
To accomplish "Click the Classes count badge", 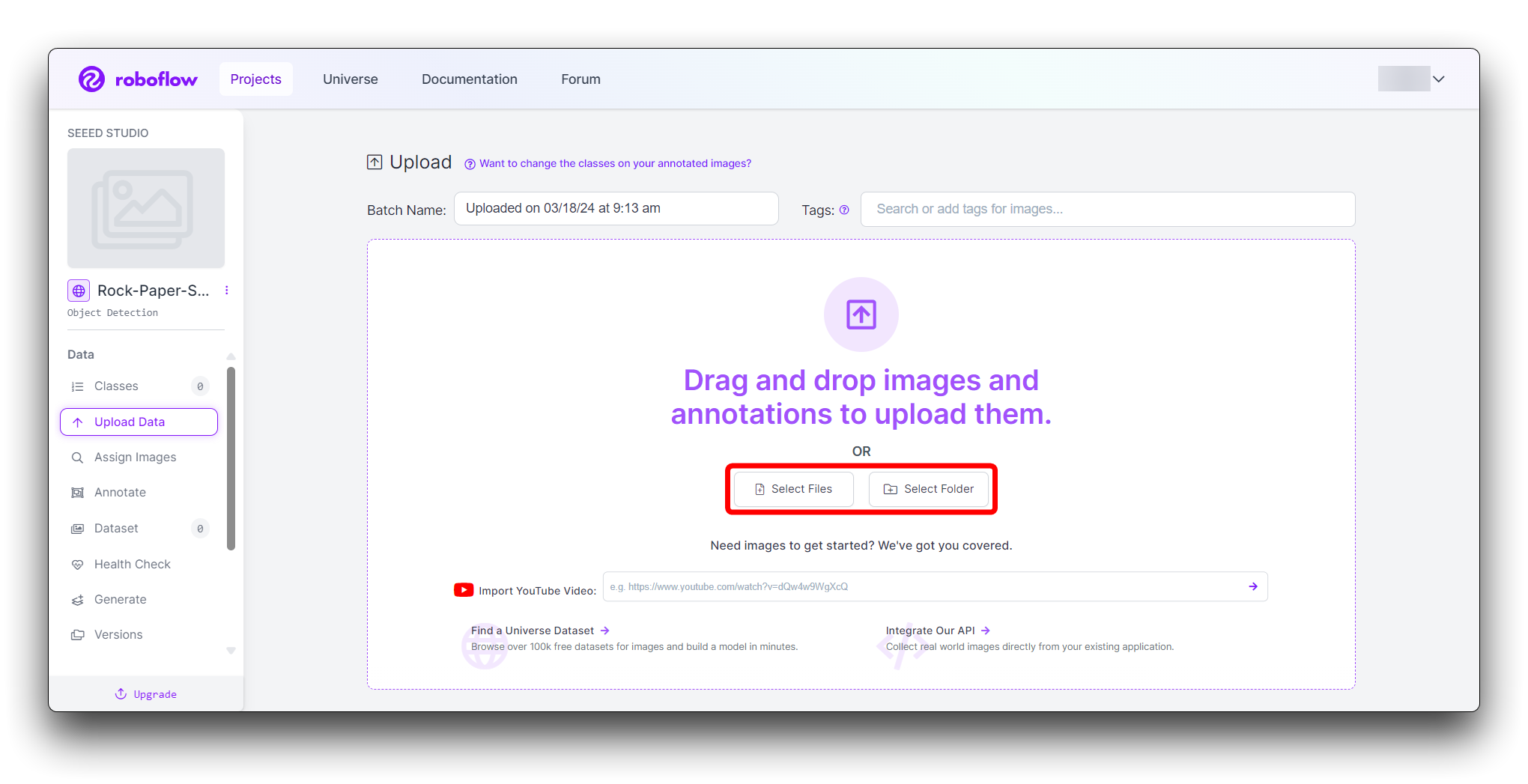I will pos(200,386).
